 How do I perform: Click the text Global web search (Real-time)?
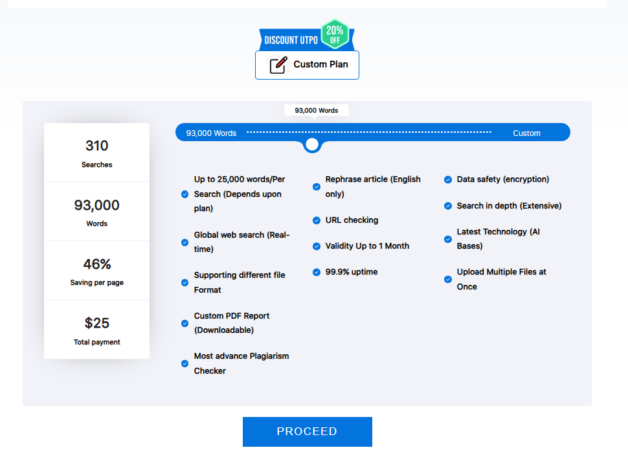point(242,242)
